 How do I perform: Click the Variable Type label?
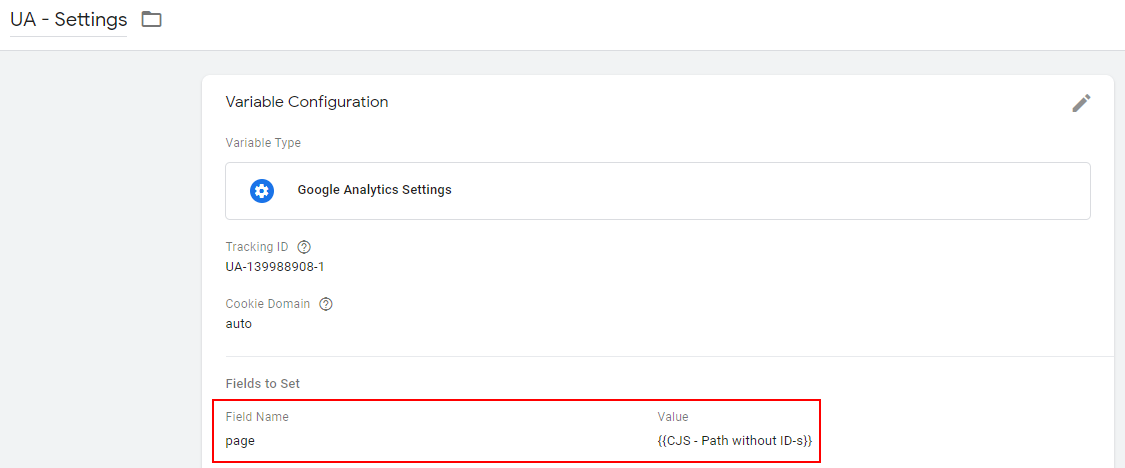coord(263,143)
